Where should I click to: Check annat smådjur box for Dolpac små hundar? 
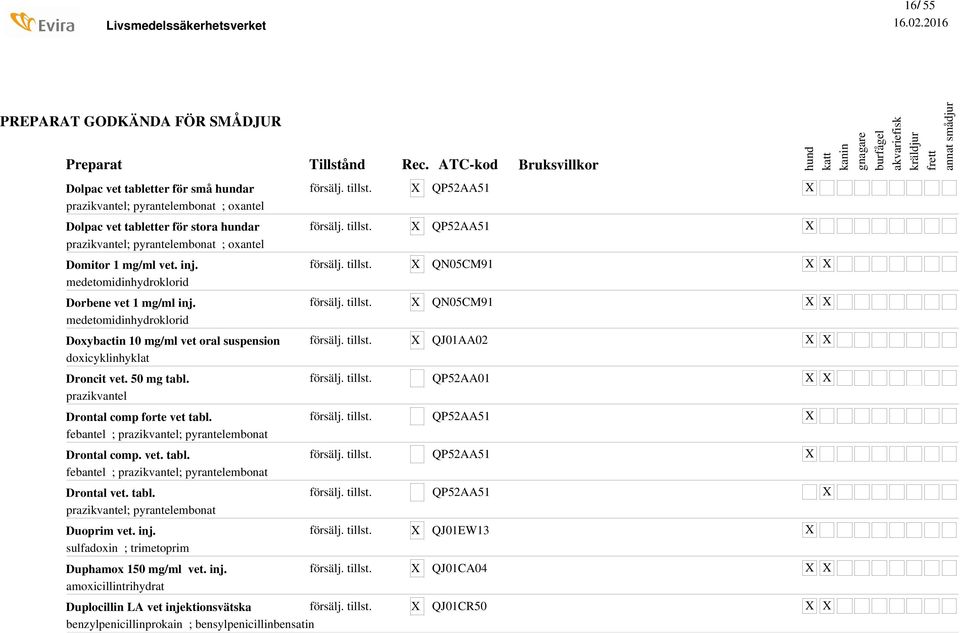coord(950,187)
